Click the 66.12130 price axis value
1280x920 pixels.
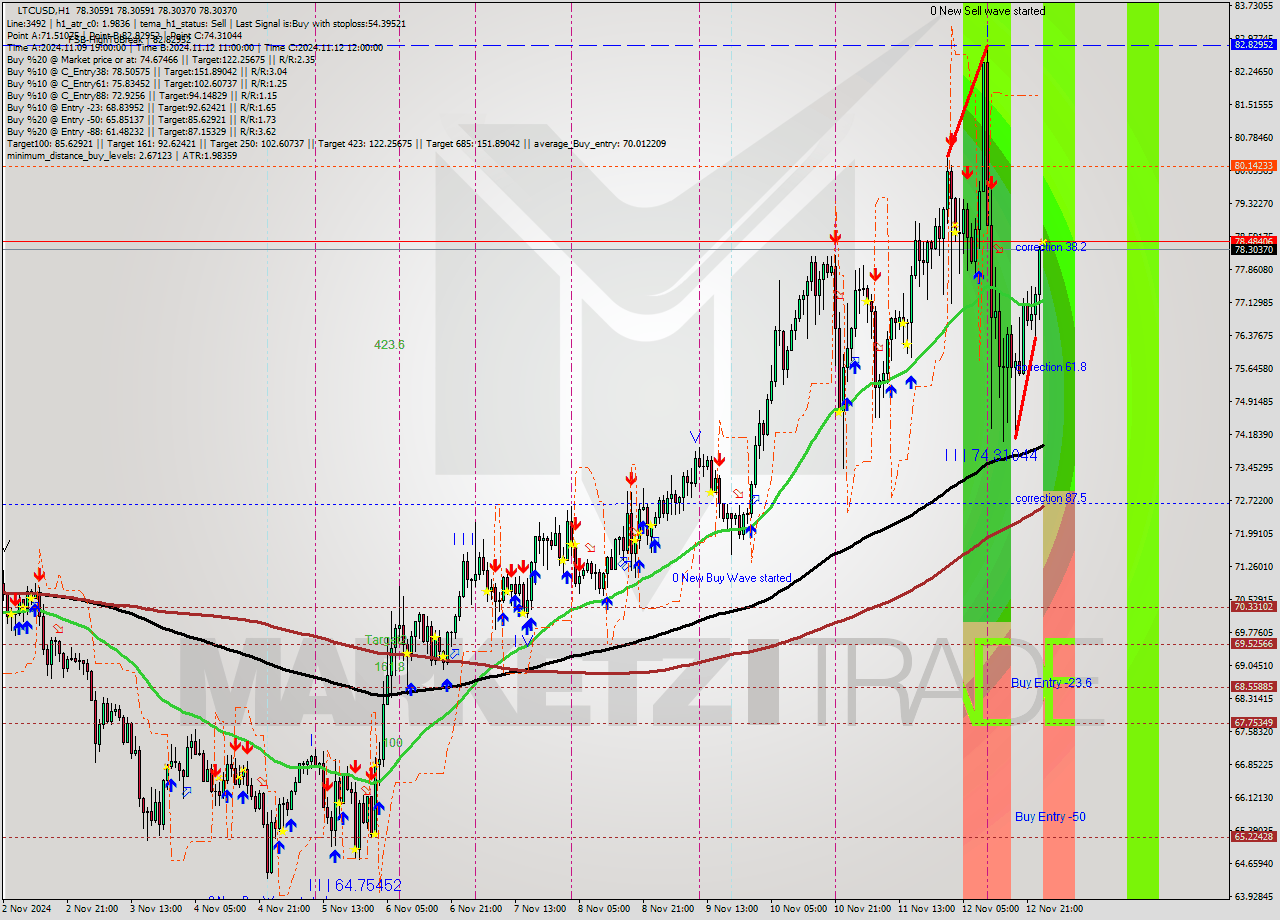(x=1254, y=797)
